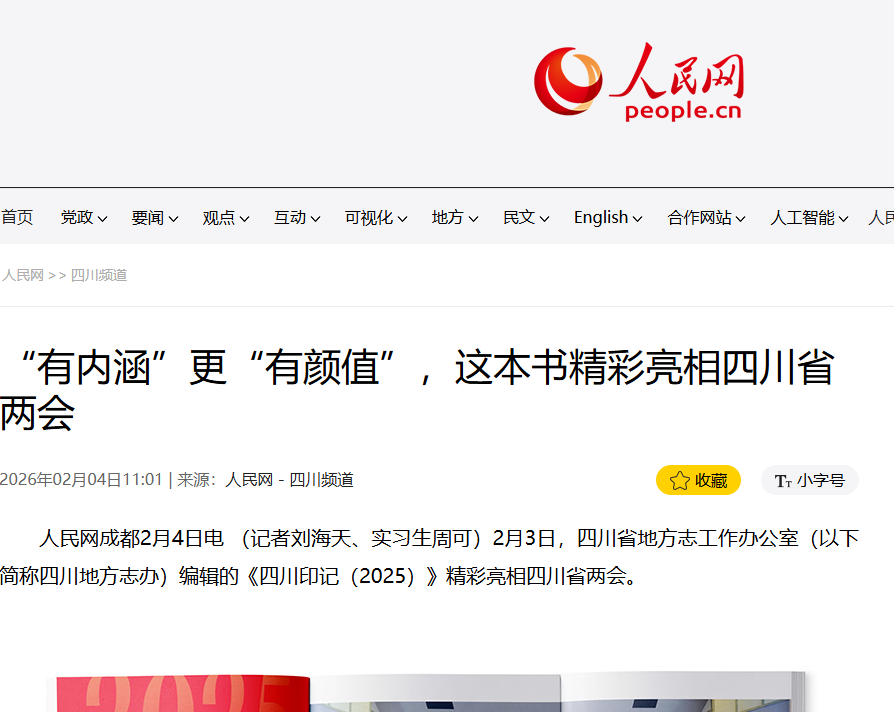Click the People.cn logo

point(639,82)
